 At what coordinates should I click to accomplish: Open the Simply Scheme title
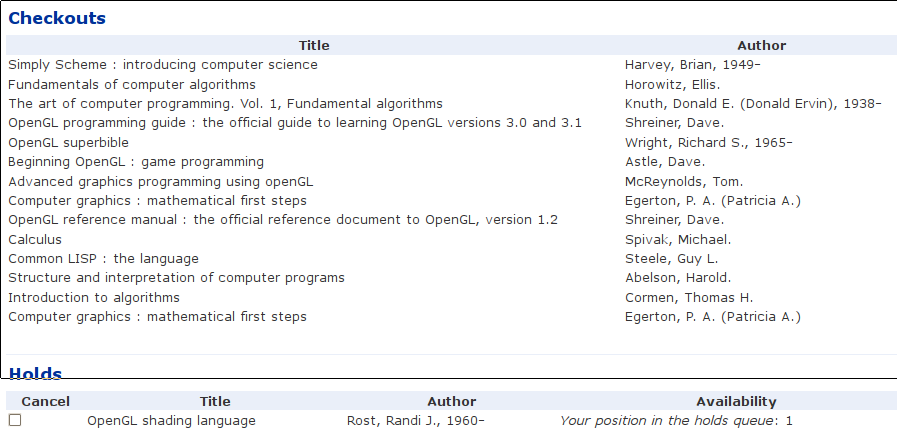pos(163,65)
